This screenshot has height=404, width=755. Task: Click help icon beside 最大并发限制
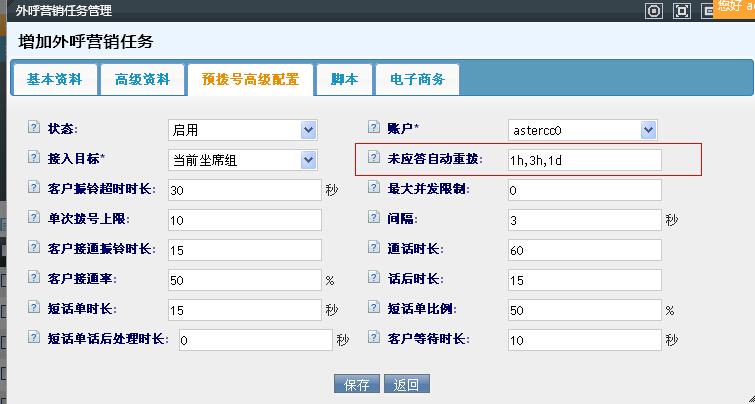[374, 188]
